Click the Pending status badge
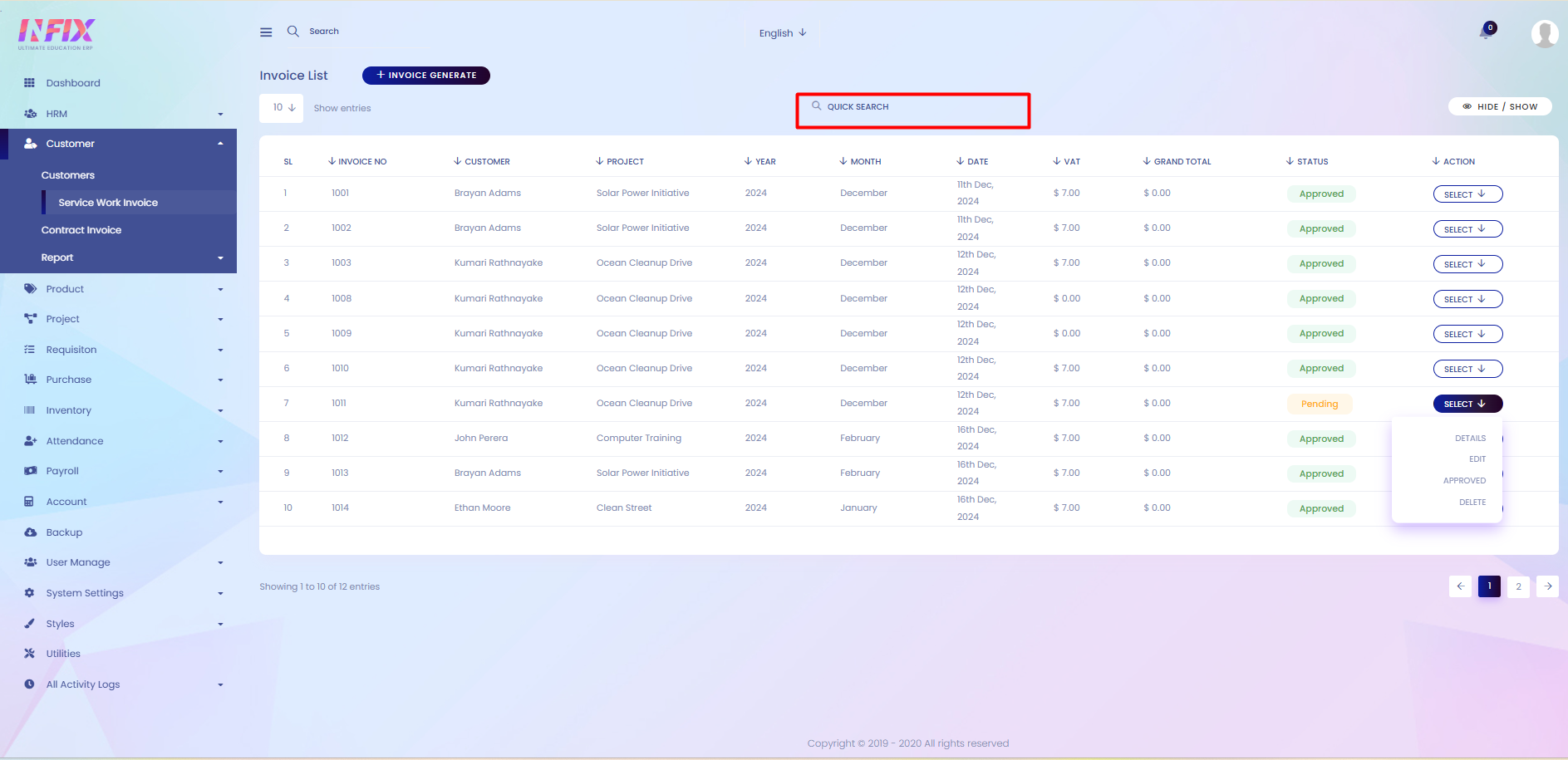Viewport: 1568px width, 760px height. [1320, 404]
